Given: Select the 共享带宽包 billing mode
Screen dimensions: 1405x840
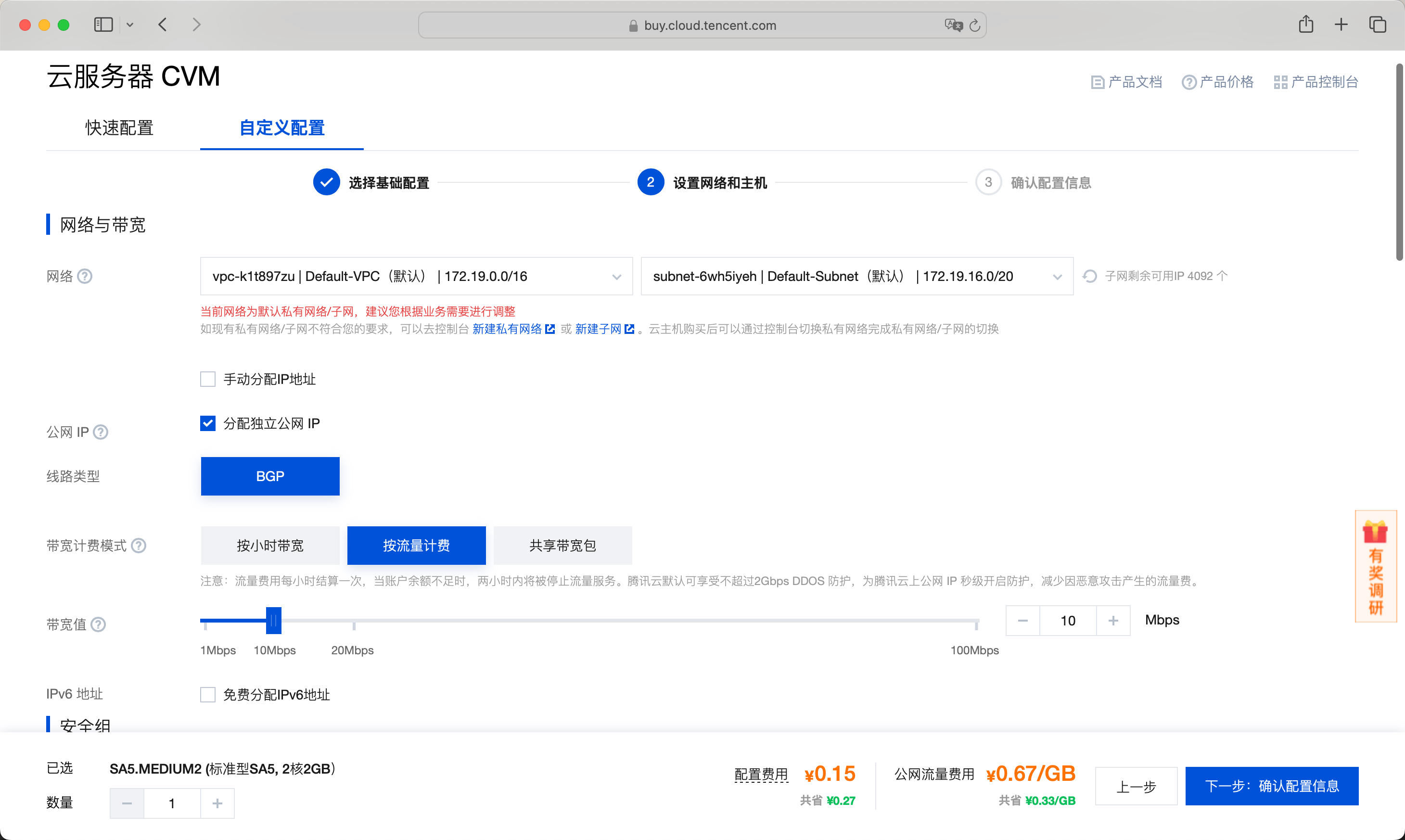Looking at the screenshot, I should coord(562,546).
